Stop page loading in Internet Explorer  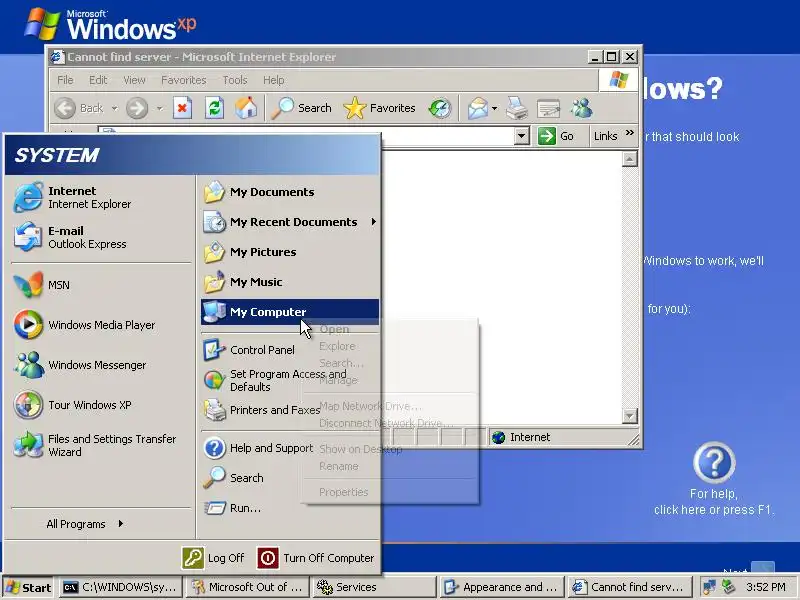pyautogui.click(x=182, y=108)
